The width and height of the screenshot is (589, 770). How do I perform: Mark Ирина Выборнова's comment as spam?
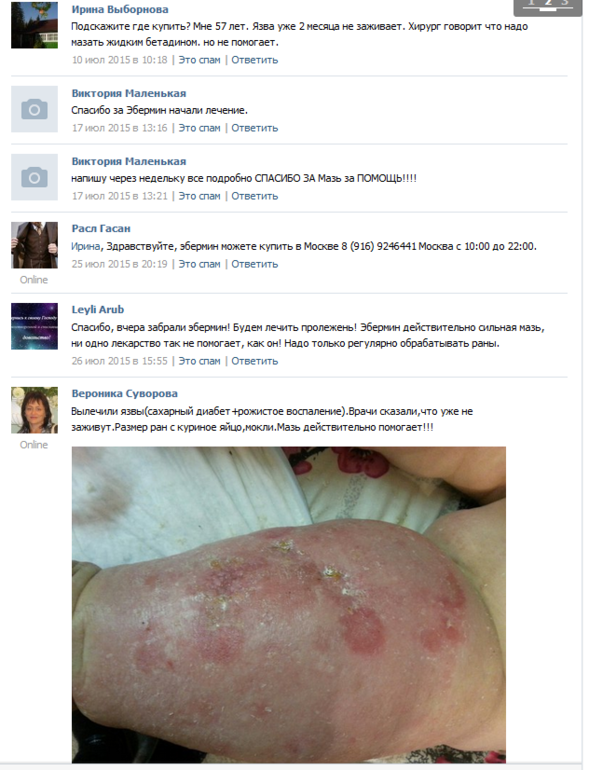pos(199,60)
